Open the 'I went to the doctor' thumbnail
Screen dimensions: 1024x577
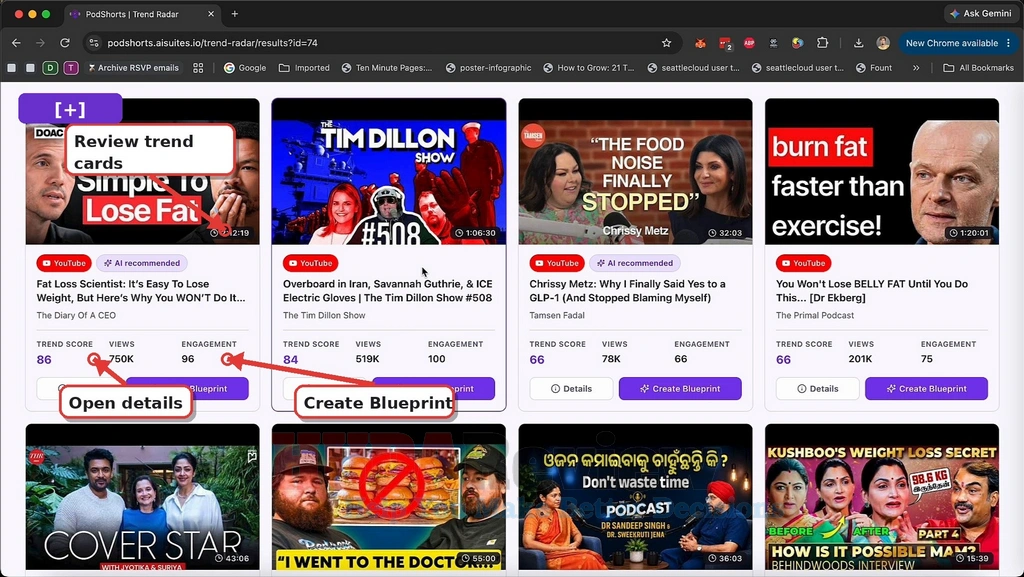(x=389, y=497)
